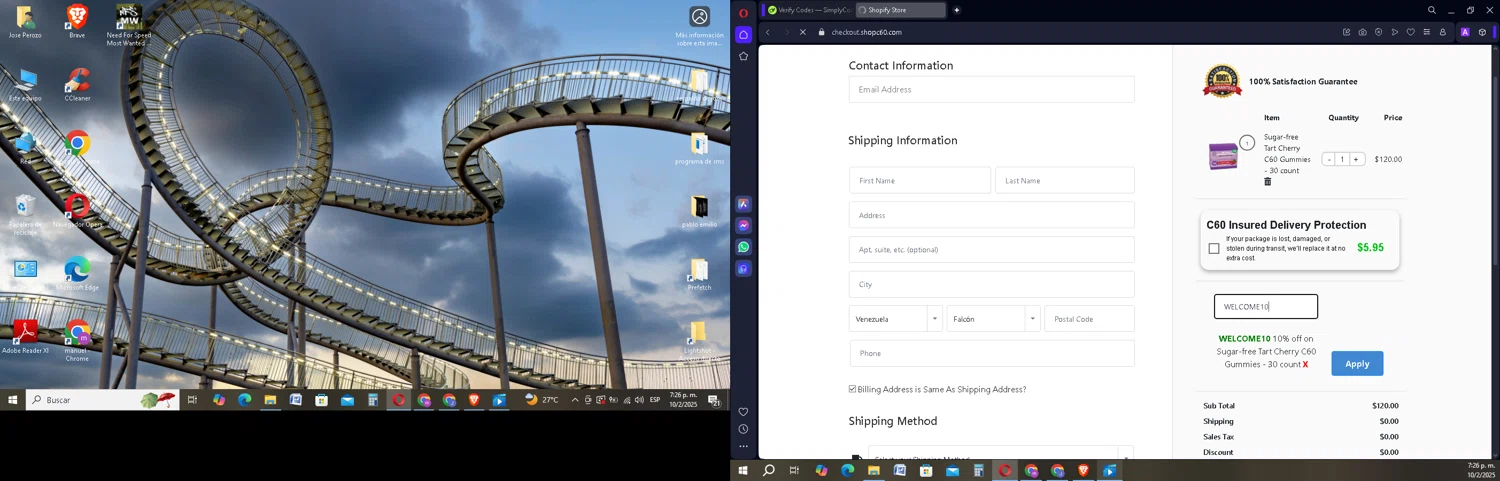This screenshot has width=1500, height=481.
Task: Open the history clock in Opera sidebar
Action: pyautogui.click(x=743, y=429)
